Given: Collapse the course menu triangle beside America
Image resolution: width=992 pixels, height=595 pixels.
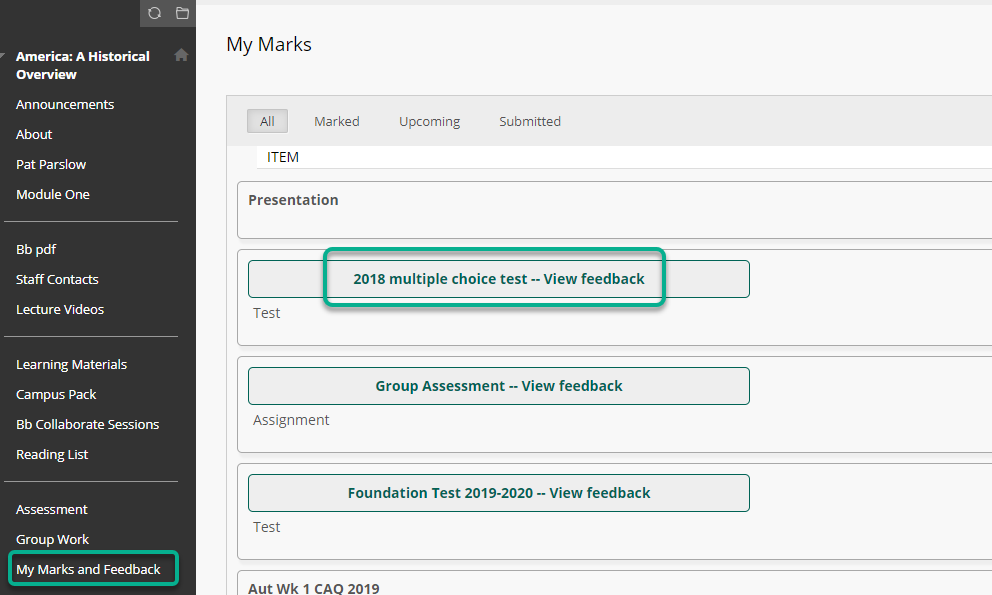Looking at the screenshot, I should pos(3,56).
